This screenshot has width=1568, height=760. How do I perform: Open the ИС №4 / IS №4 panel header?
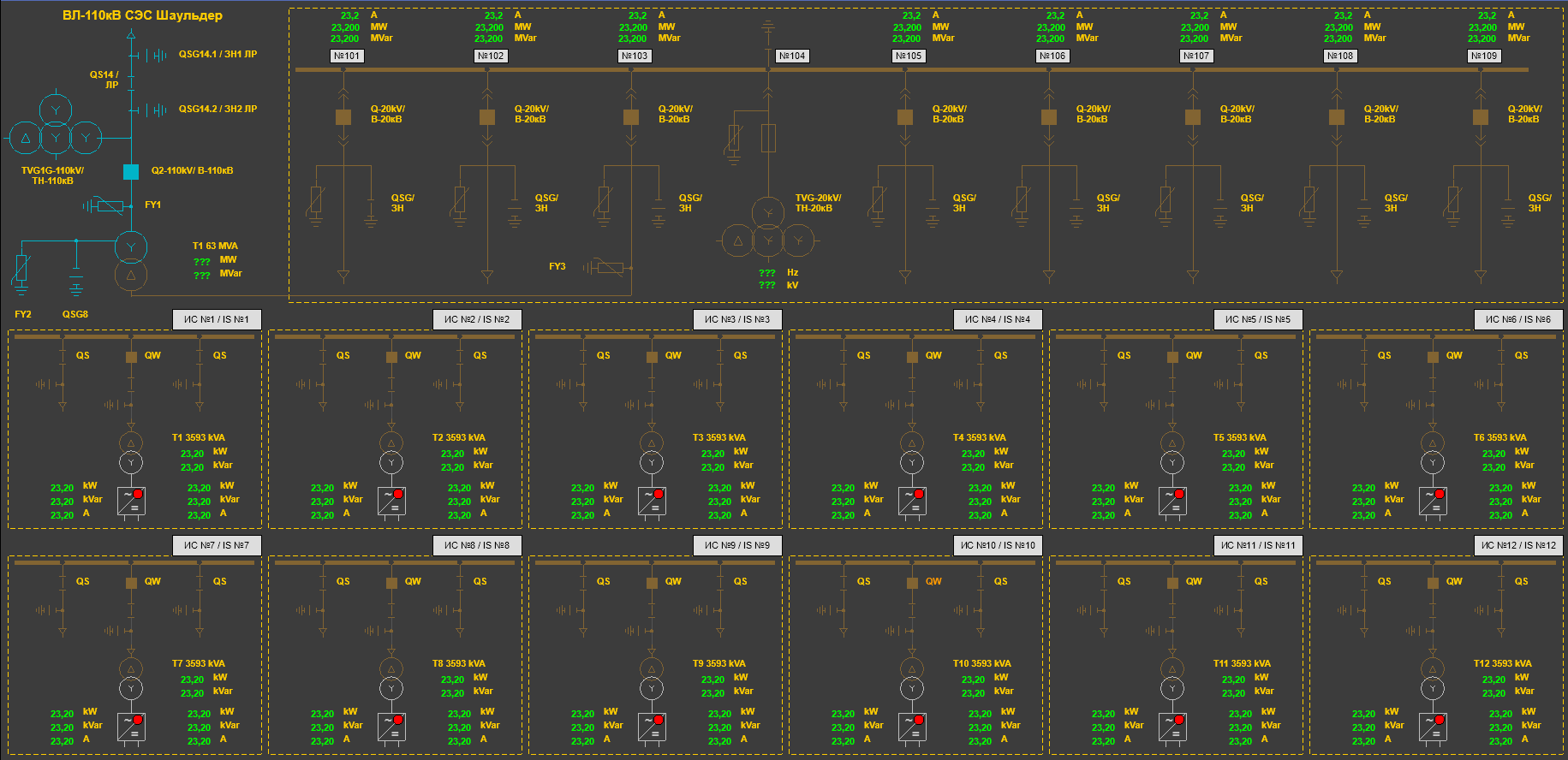click(x=998, y=319)
